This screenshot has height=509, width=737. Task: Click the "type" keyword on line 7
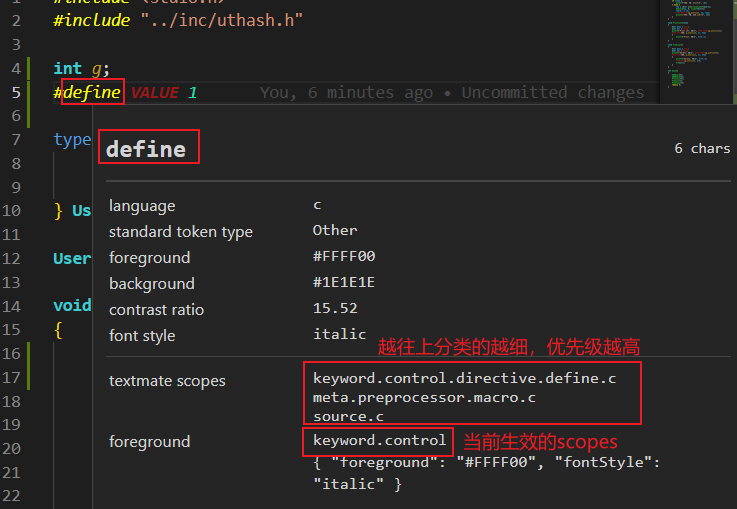[72, 140]
